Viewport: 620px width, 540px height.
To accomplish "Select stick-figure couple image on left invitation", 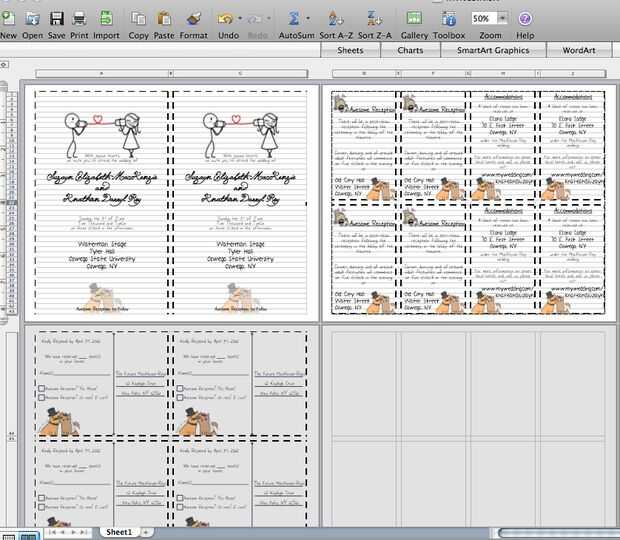I will tap(102, 135).
